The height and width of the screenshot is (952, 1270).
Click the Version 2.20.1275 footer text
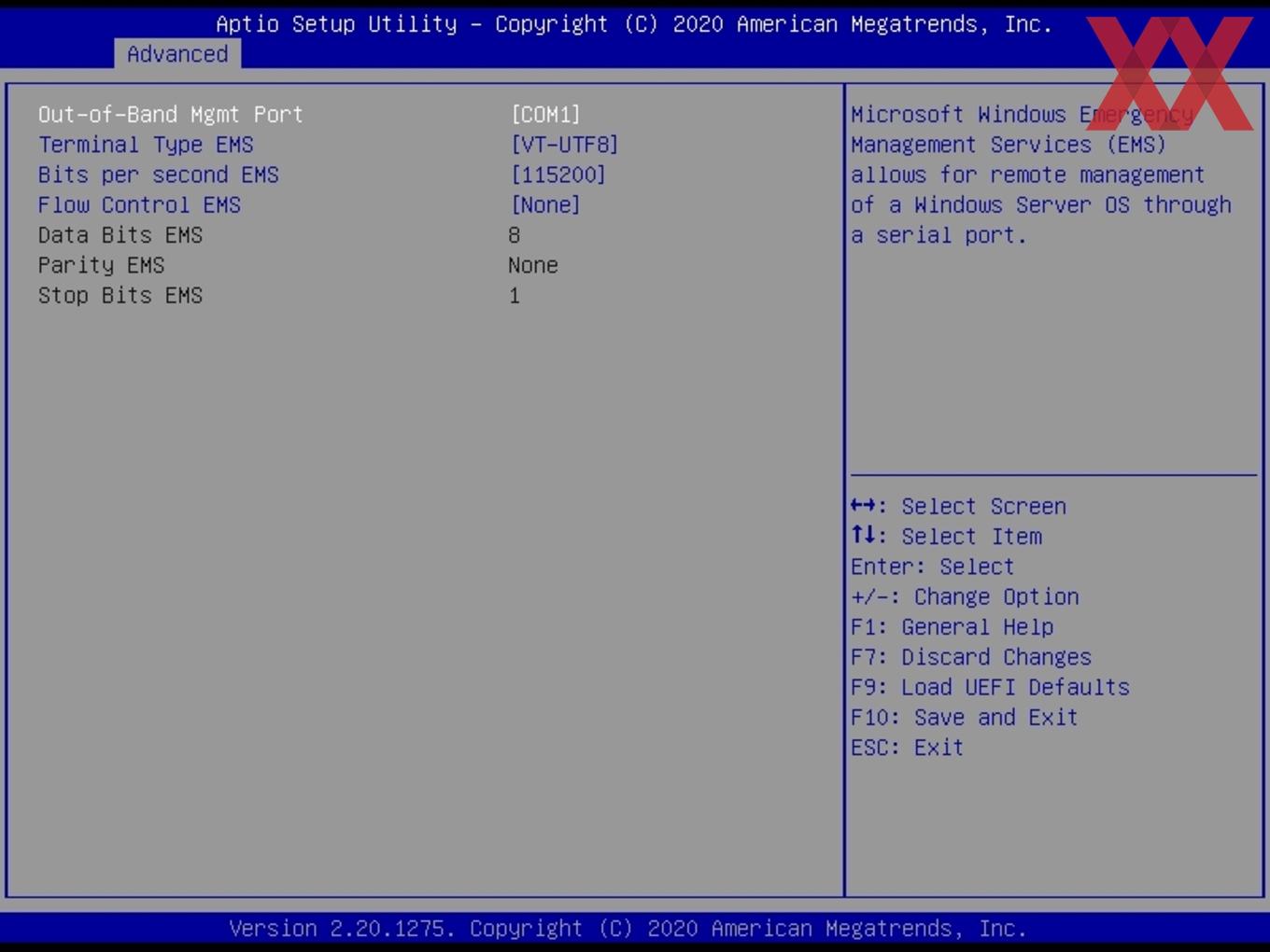pos(628,929)
